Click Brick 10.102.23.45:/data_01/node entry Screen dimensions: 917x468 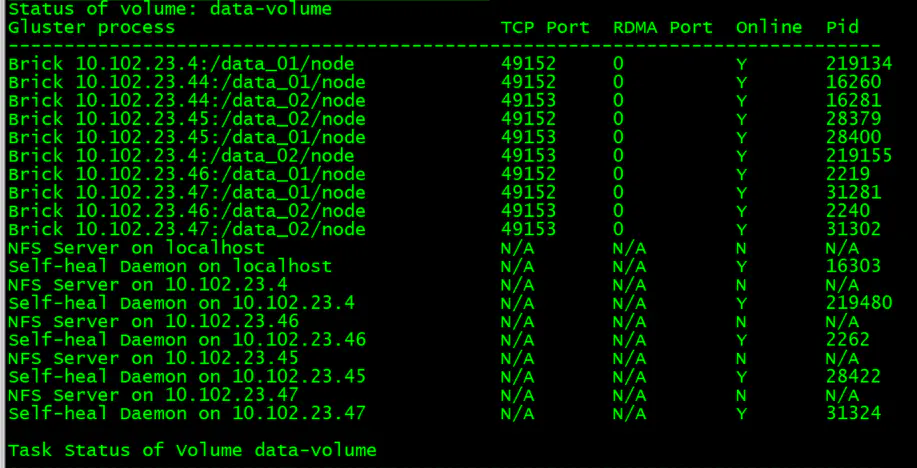(187, 137)
